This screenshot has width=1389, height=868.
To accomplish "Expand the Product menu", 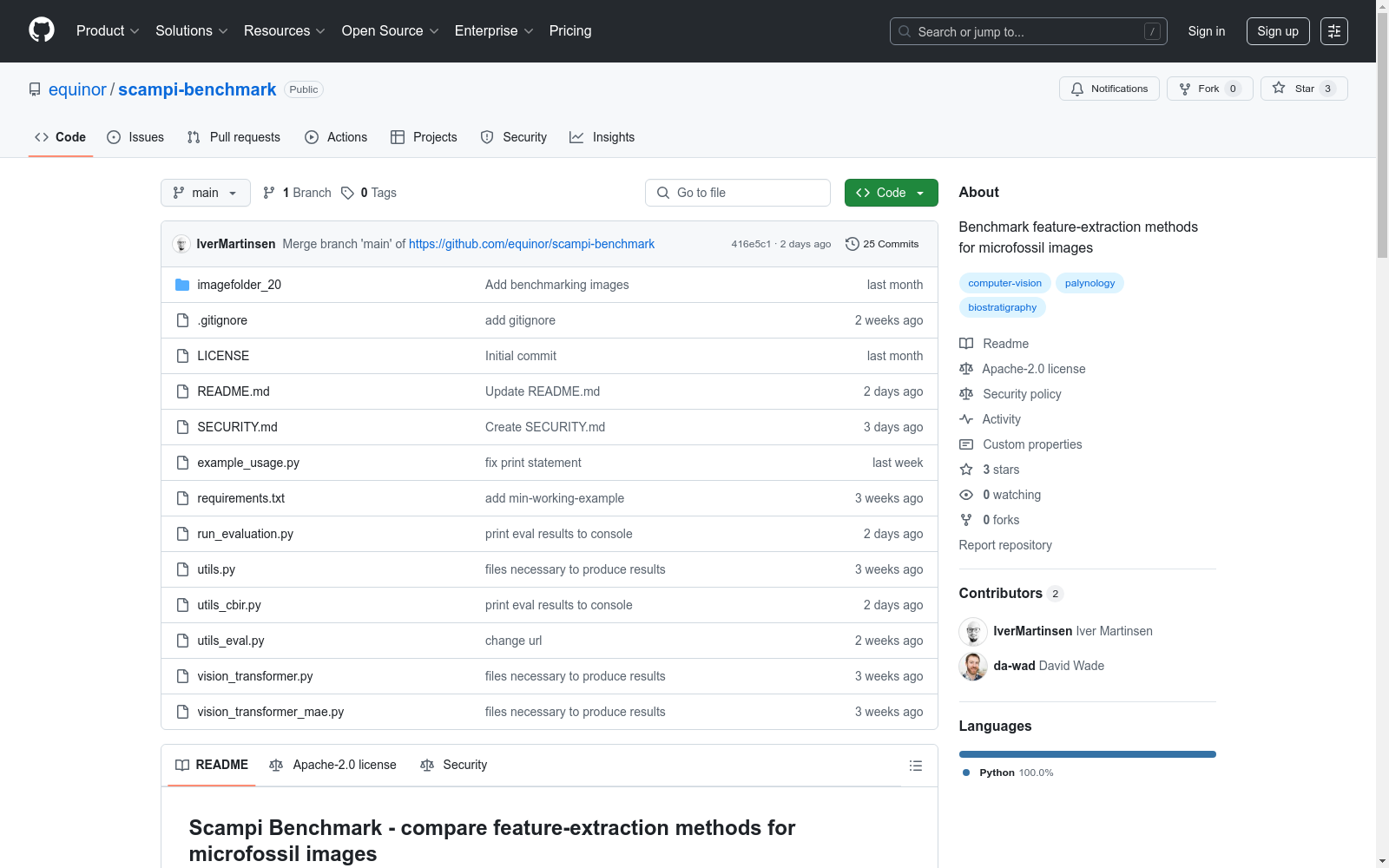I will (x=108, y=31).
